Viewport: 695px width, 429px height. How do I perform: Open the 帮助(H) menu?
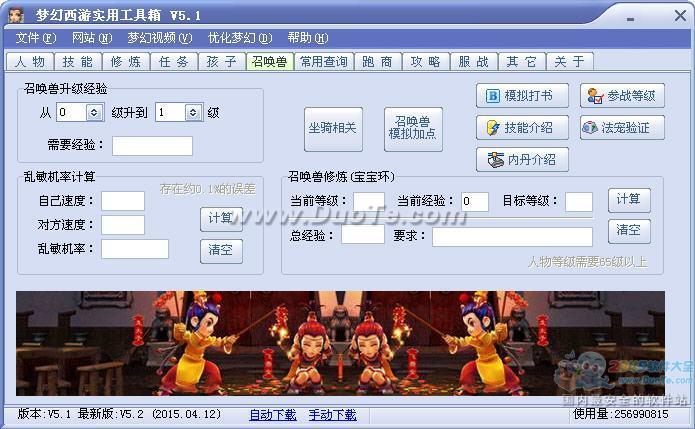(308, 38)
